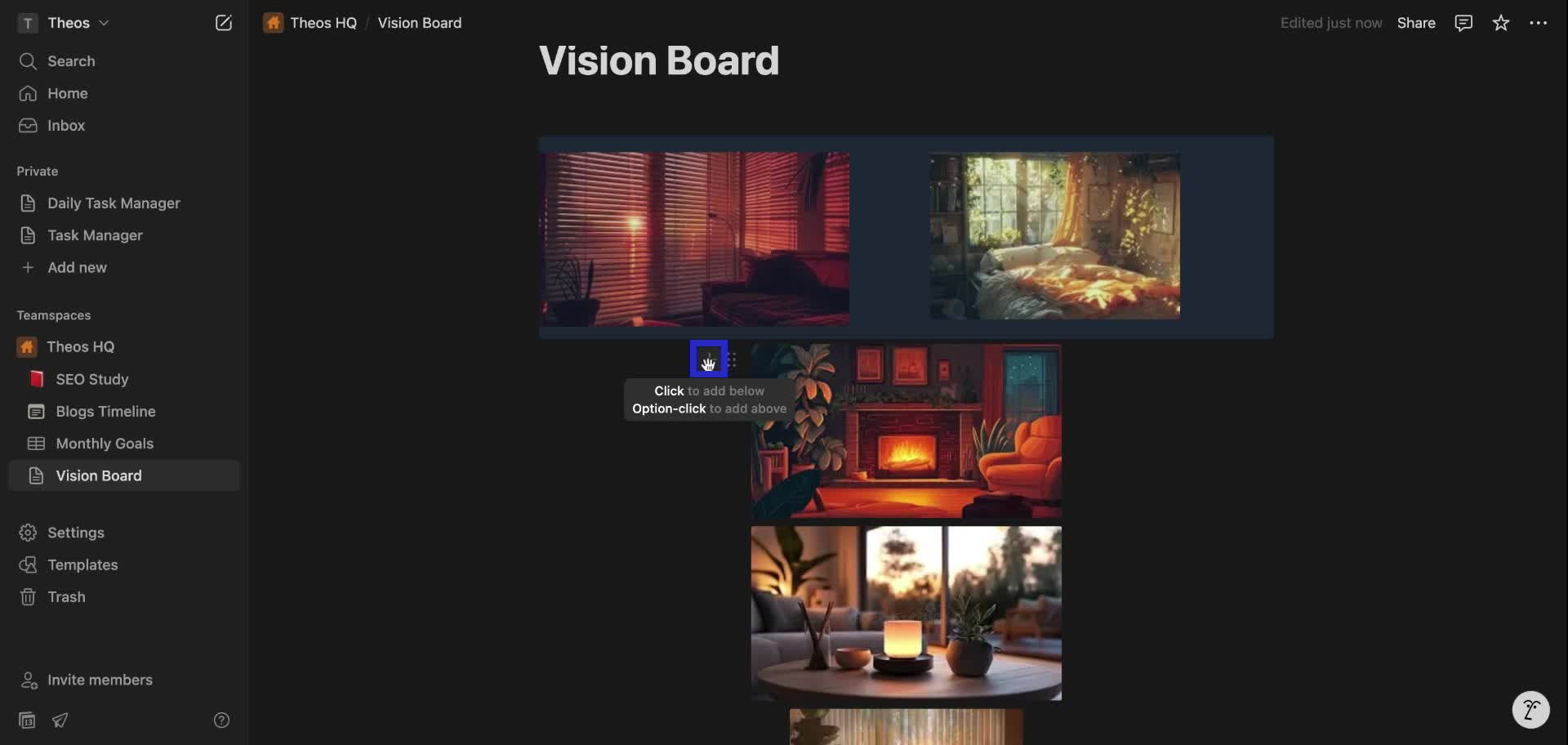Screen dimensions: 1568x745
Task: Open Settings from the sidebar
Action: [x=76, y=532]
